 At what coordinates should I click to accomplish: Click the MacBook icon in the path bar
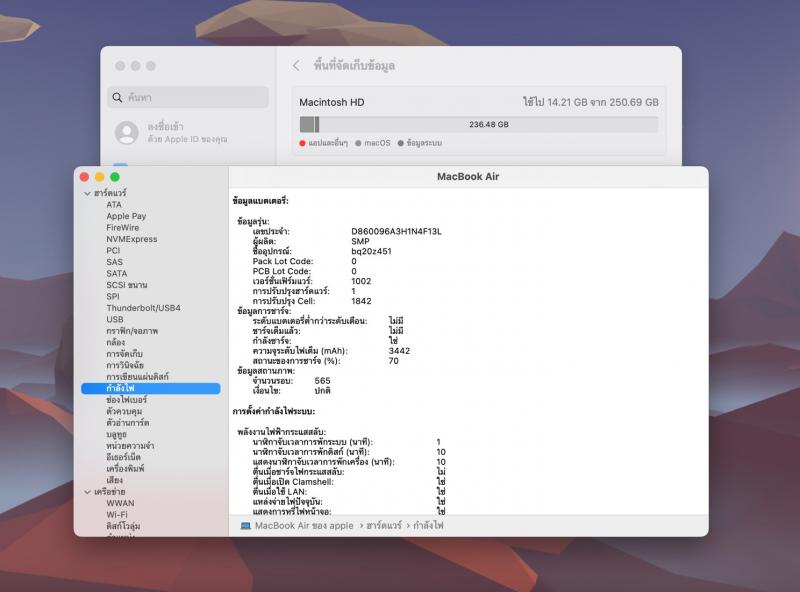tap(245, 526)
